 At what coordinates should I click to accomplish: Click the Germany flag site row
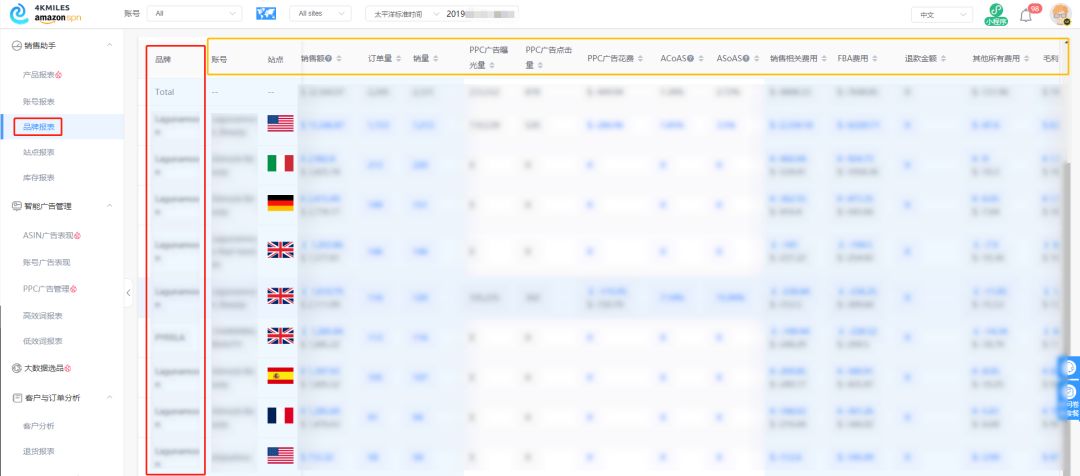280,203
